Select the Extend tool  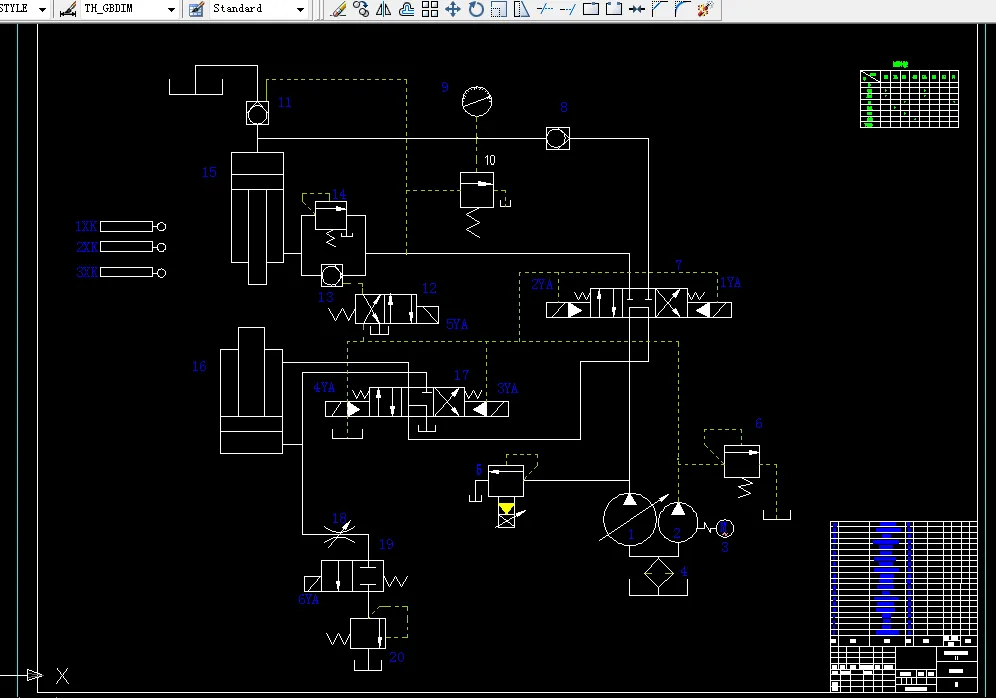click(x=568, y=9)
